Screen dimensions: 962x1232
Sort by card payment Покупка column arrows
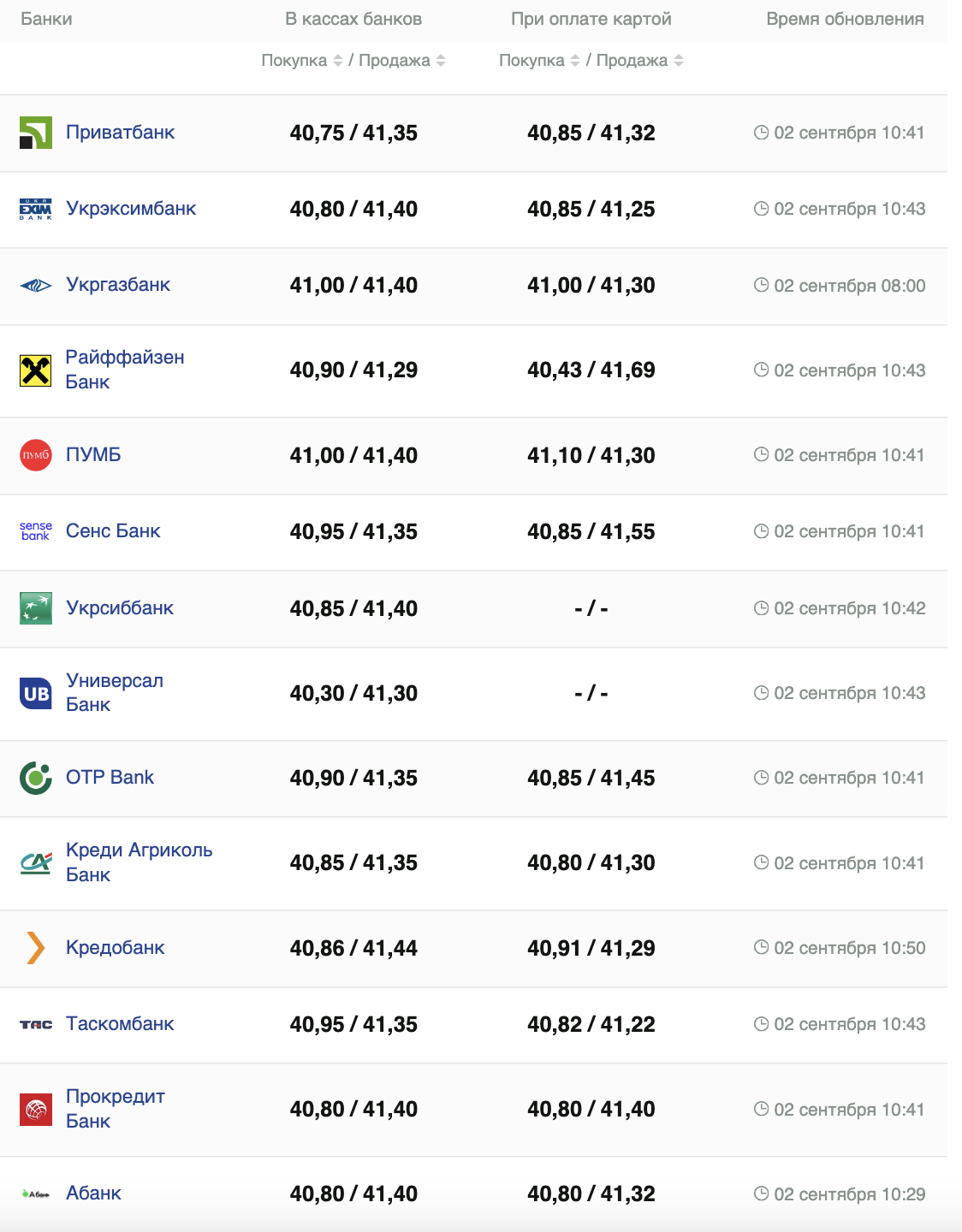click(575, 61)
